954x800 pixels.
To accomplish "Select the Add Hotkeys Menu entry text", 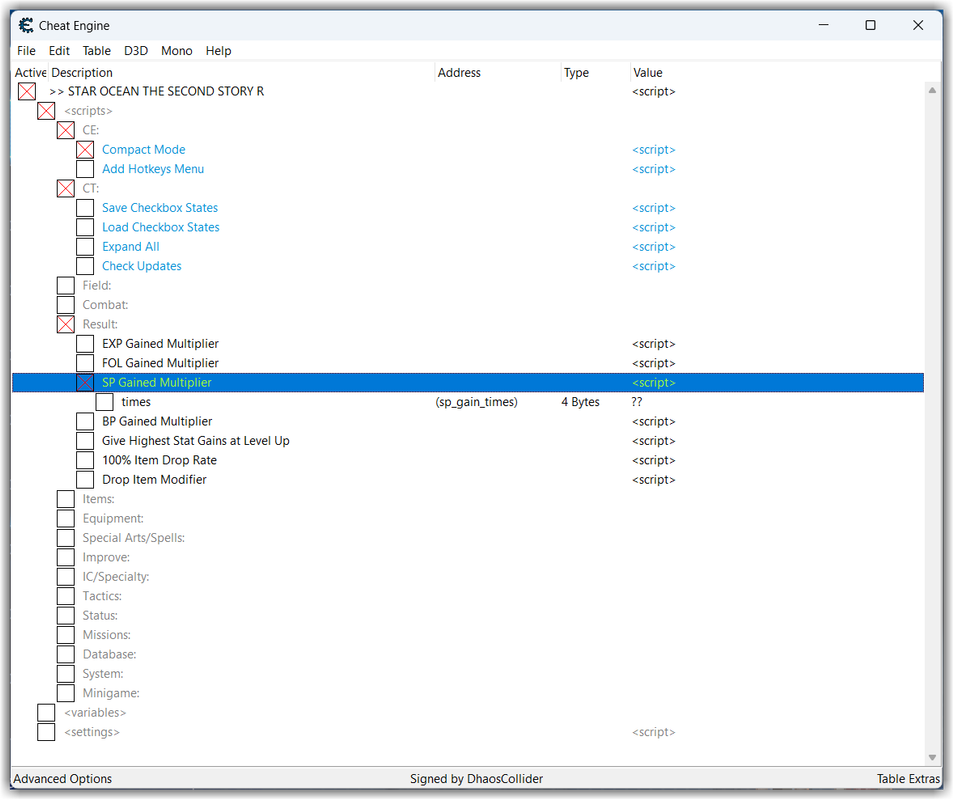I will (153, 169).
